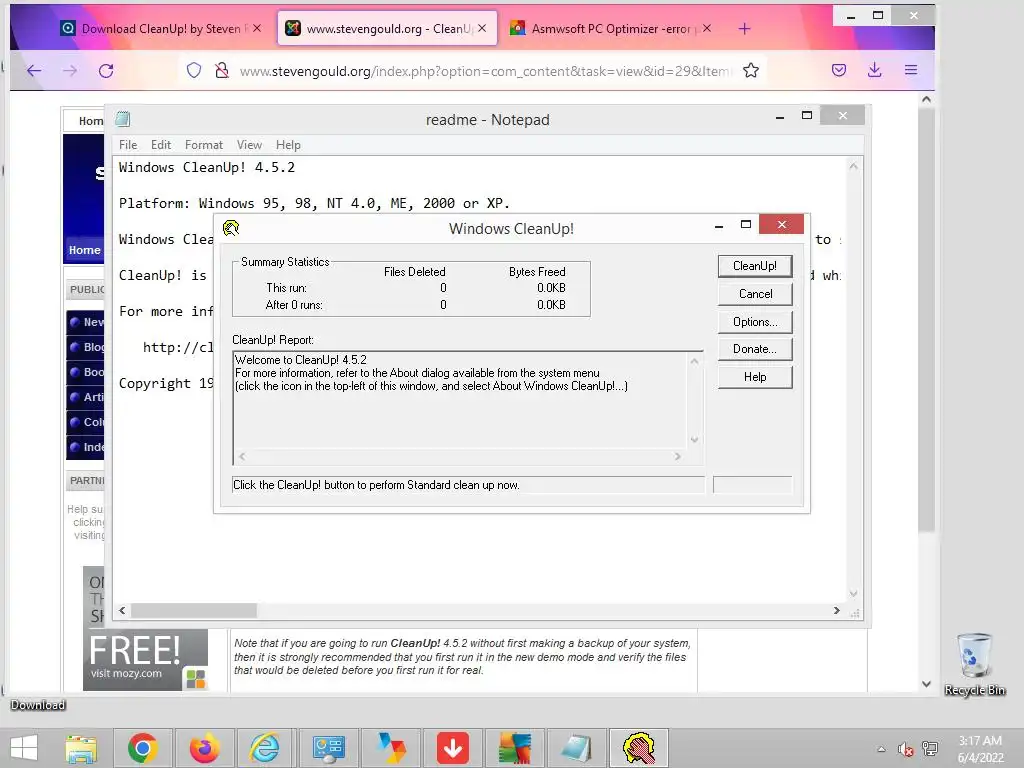Open Notepad Format menu
Viewport: 1024px width, 768px height.
(204, 145)
